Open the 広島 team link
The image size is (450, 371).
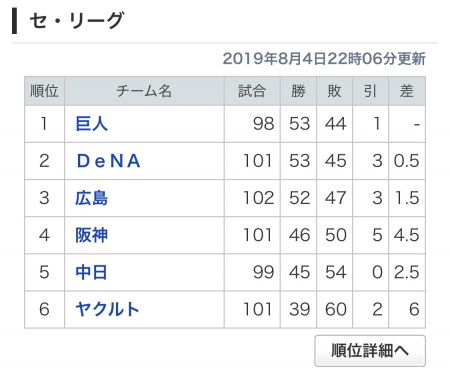[92, 198]
